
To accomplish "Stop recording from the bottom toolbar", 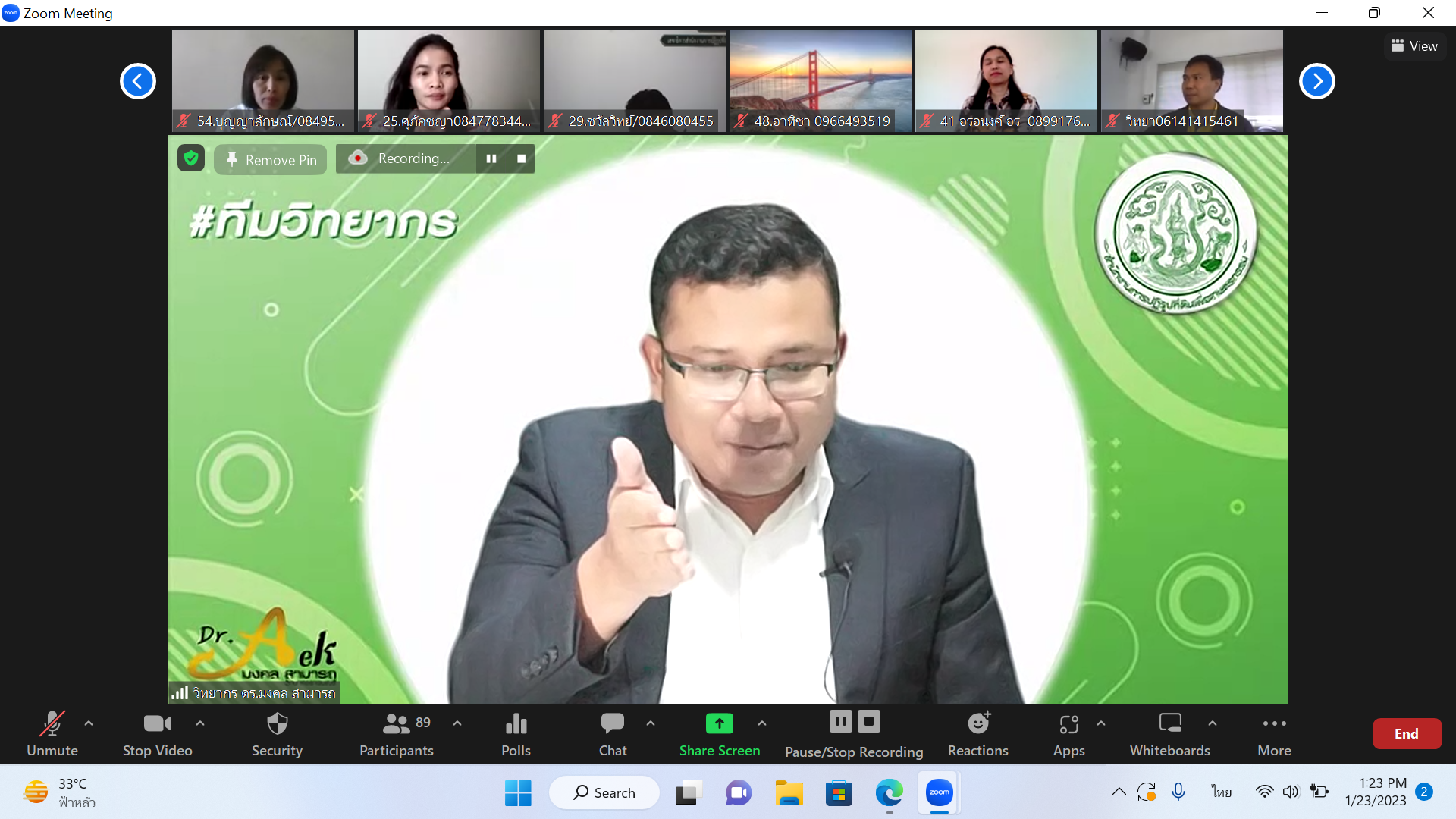I will [869, 721].
